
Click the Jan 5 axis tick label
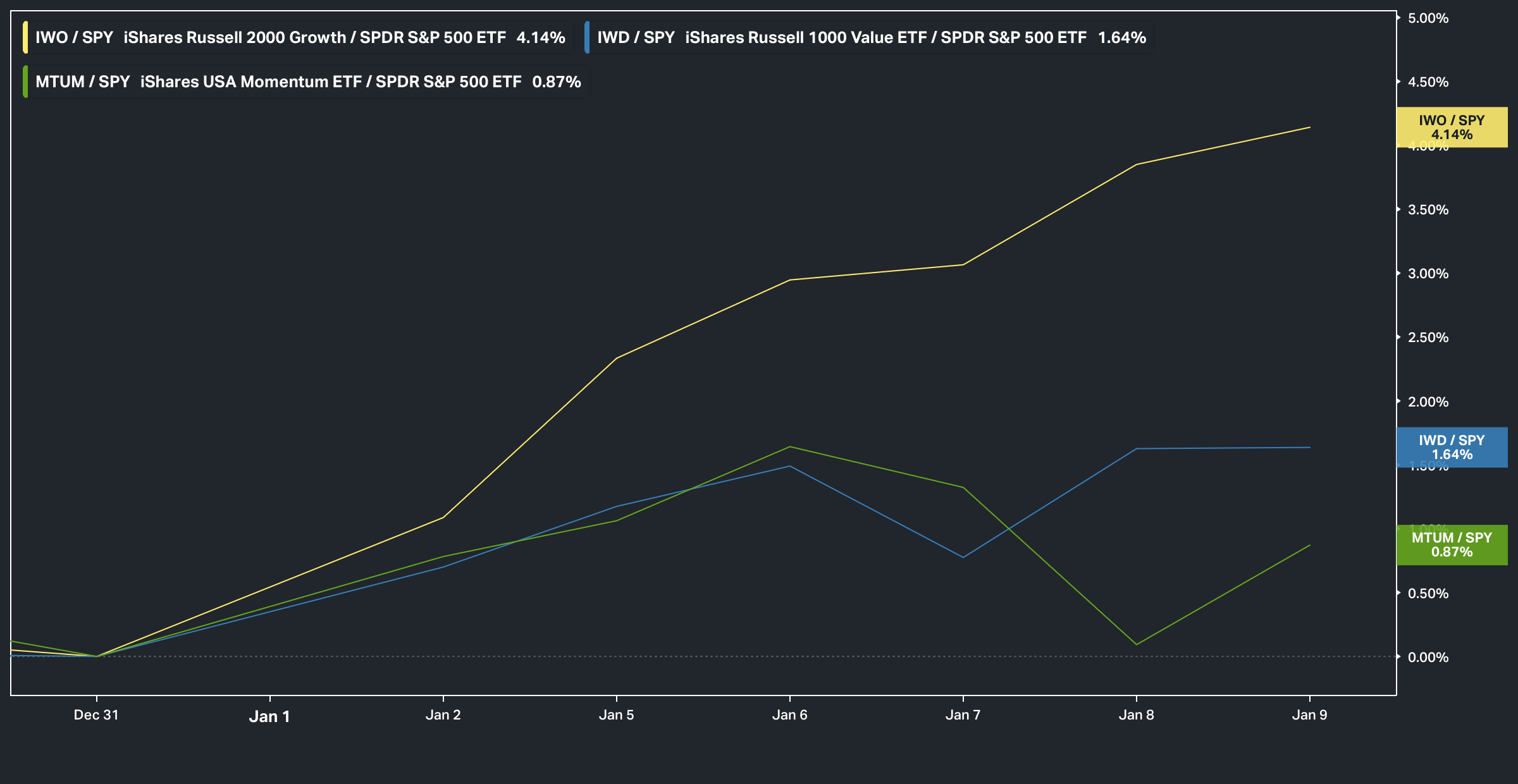coord(616,715)
